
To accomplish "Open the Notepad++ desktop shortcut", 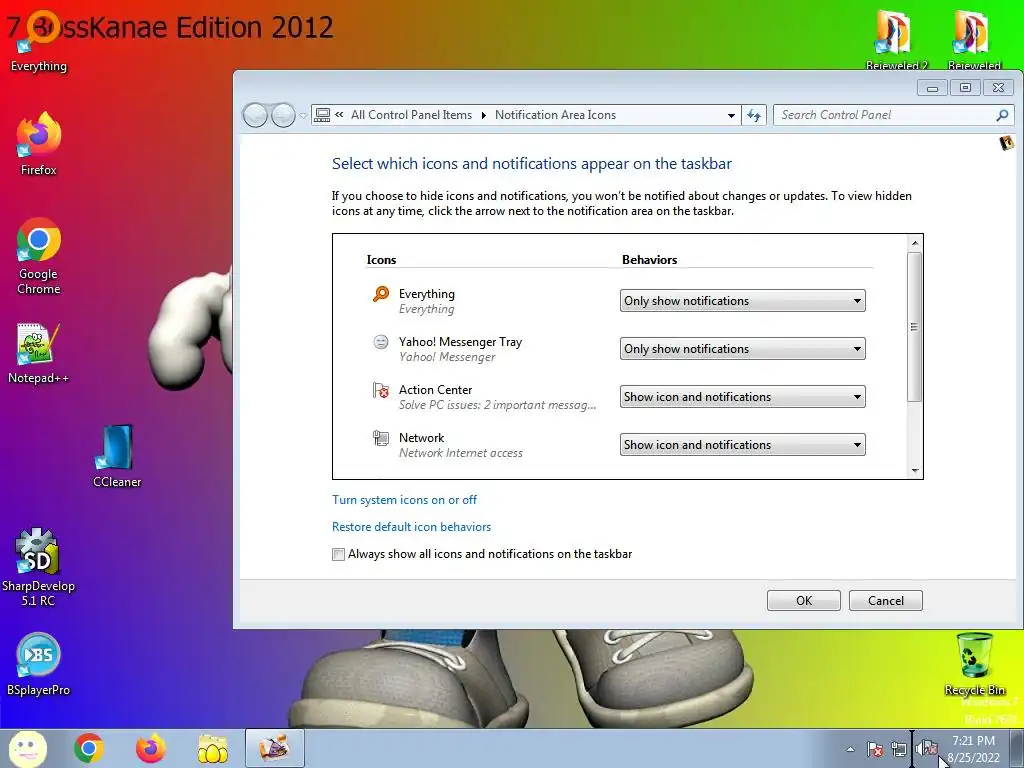I will pos(38,353).
